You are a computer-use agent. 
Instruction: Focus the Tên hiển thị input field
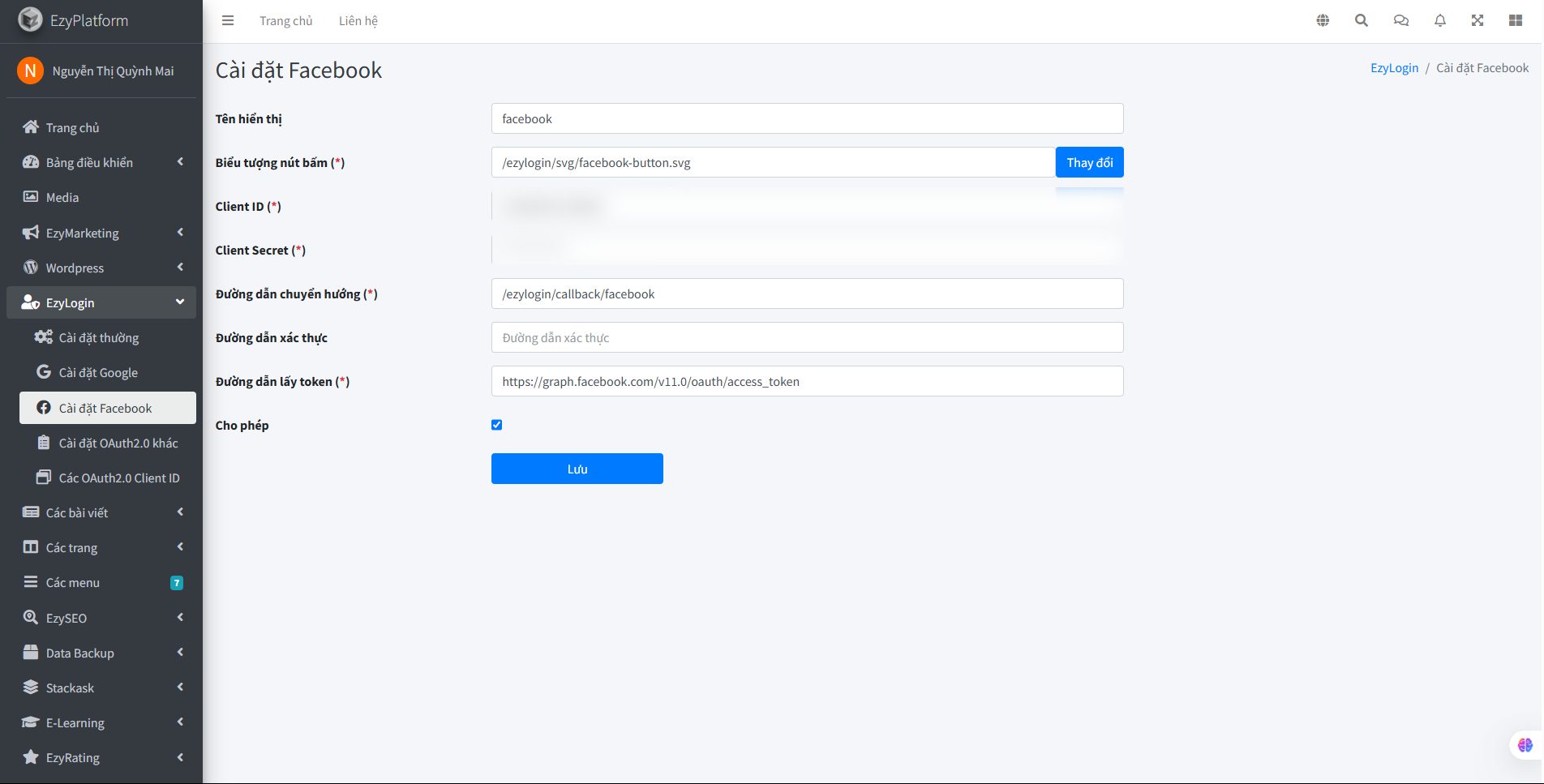tap(808, 118)
